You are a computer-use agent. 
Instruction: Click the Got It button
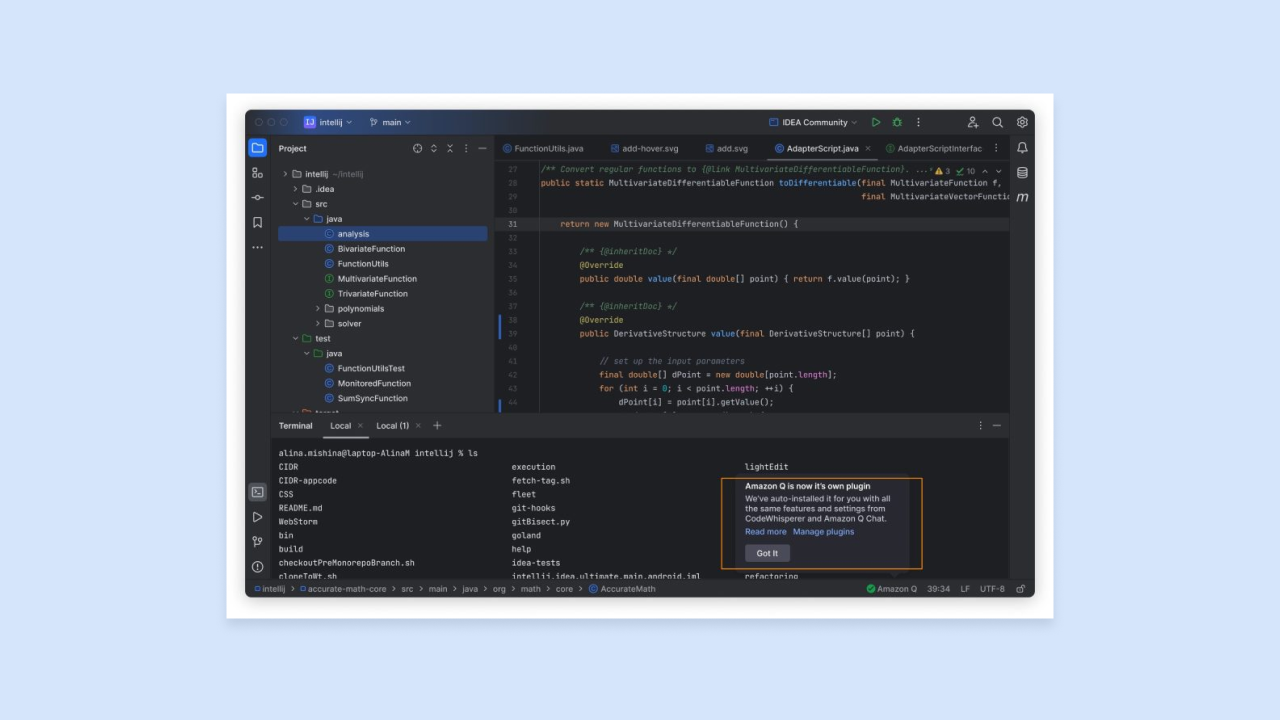(767, 553)
